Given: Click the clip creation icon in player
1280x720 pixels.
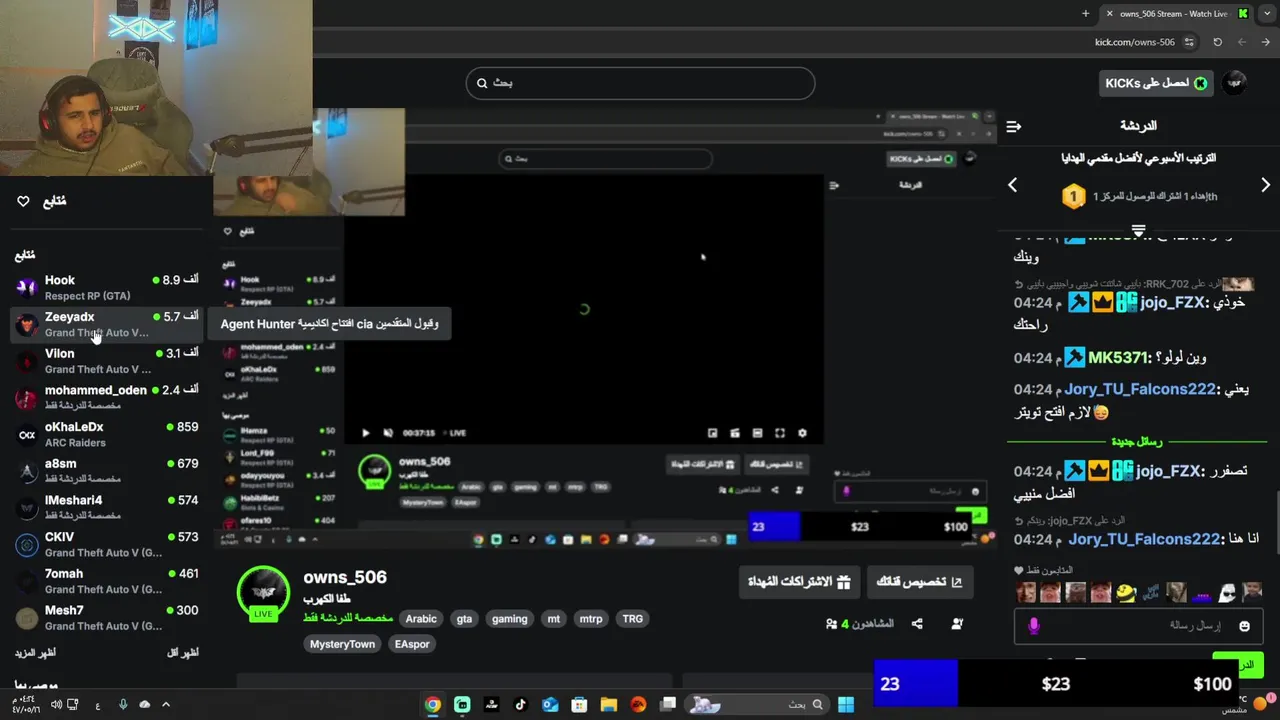Looking at the screenshot, I should (x=735, y=433).
